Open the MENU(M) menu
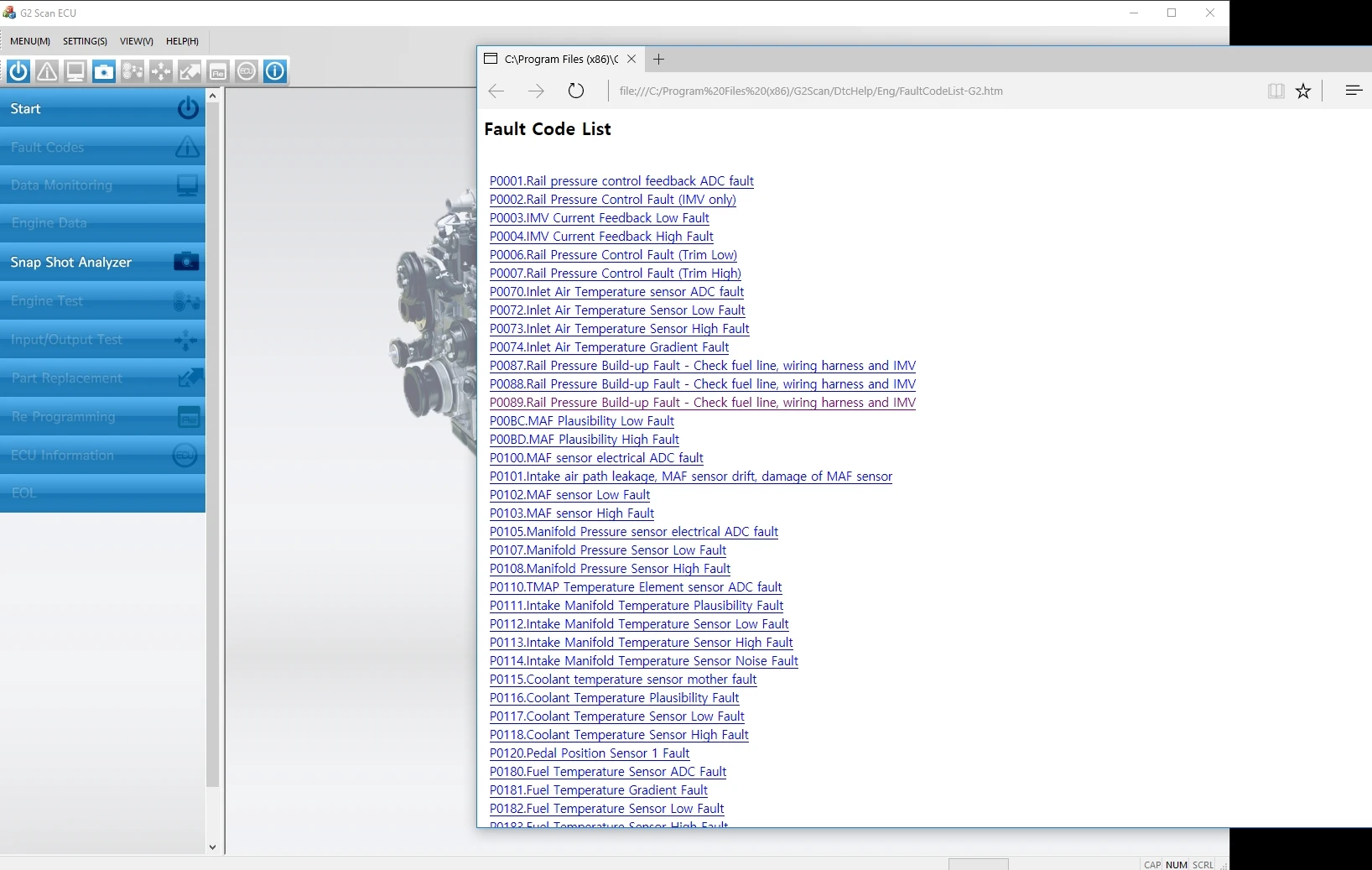 pyautogui.click(x=30, y=41)
